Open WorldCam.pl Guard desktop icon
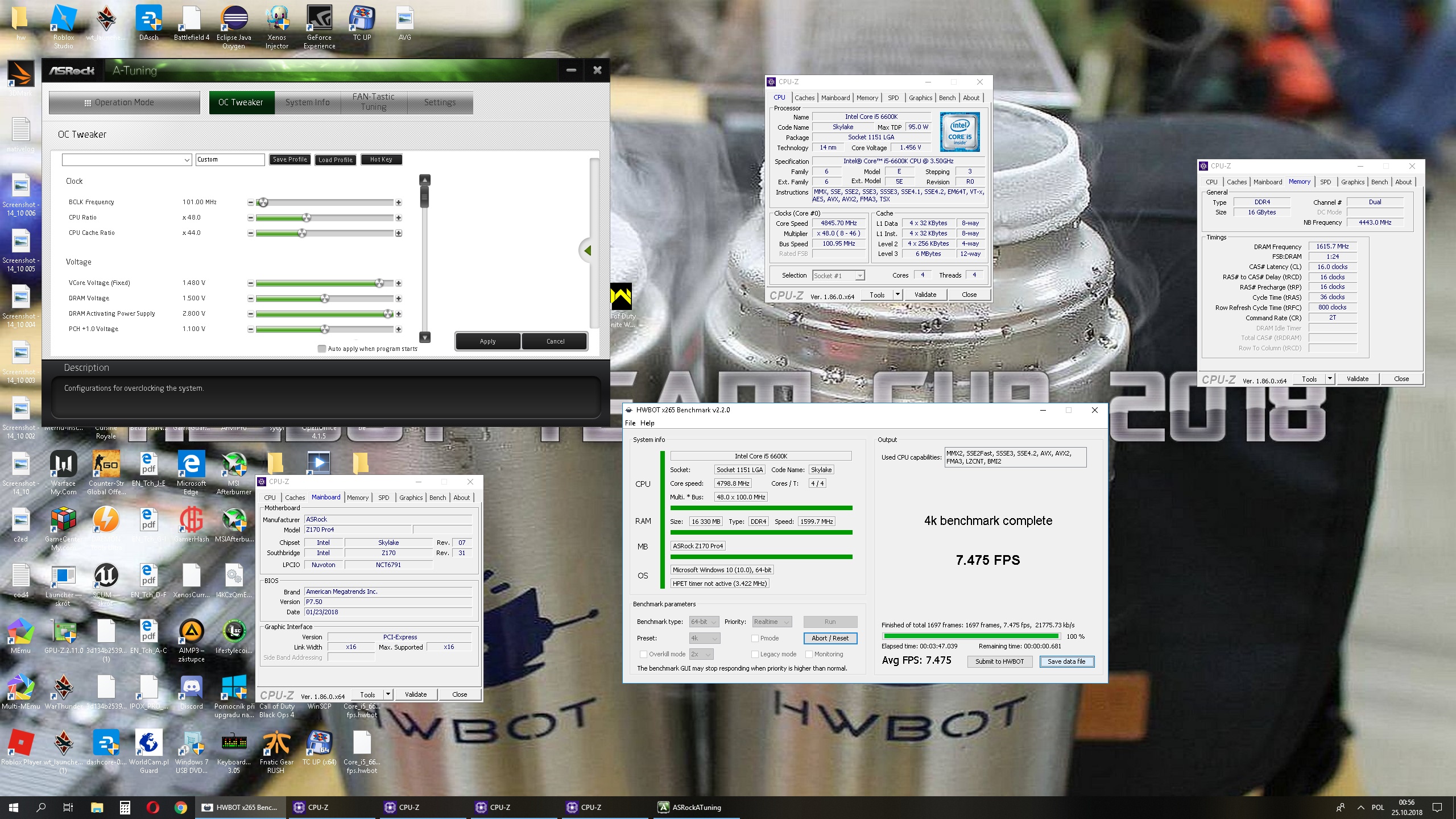The width and height of the screenshot is (1456, 819). [x=148, y=752]
